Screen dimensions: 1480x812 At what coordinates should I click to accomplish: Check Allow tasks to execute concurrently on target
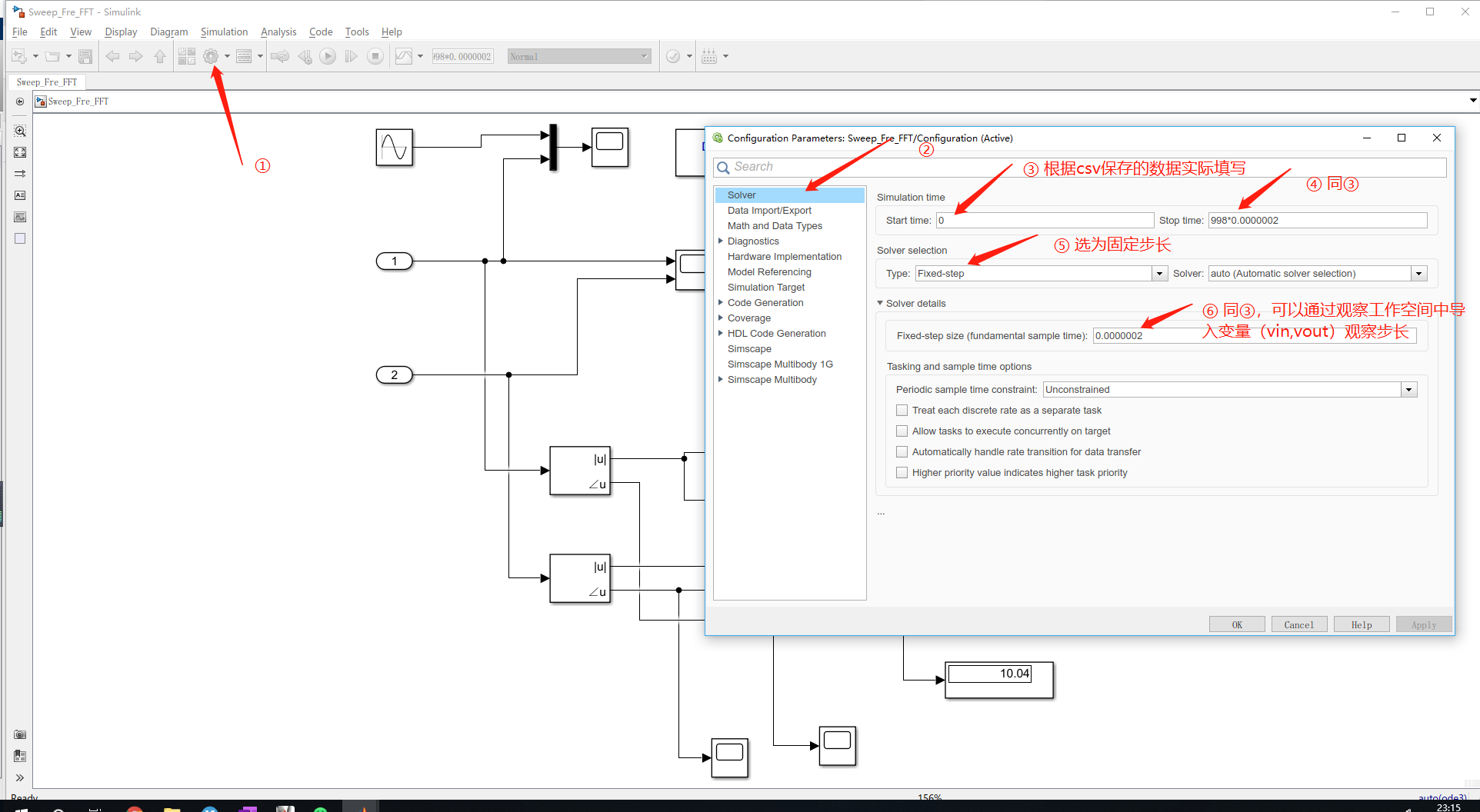pos(902,431)
